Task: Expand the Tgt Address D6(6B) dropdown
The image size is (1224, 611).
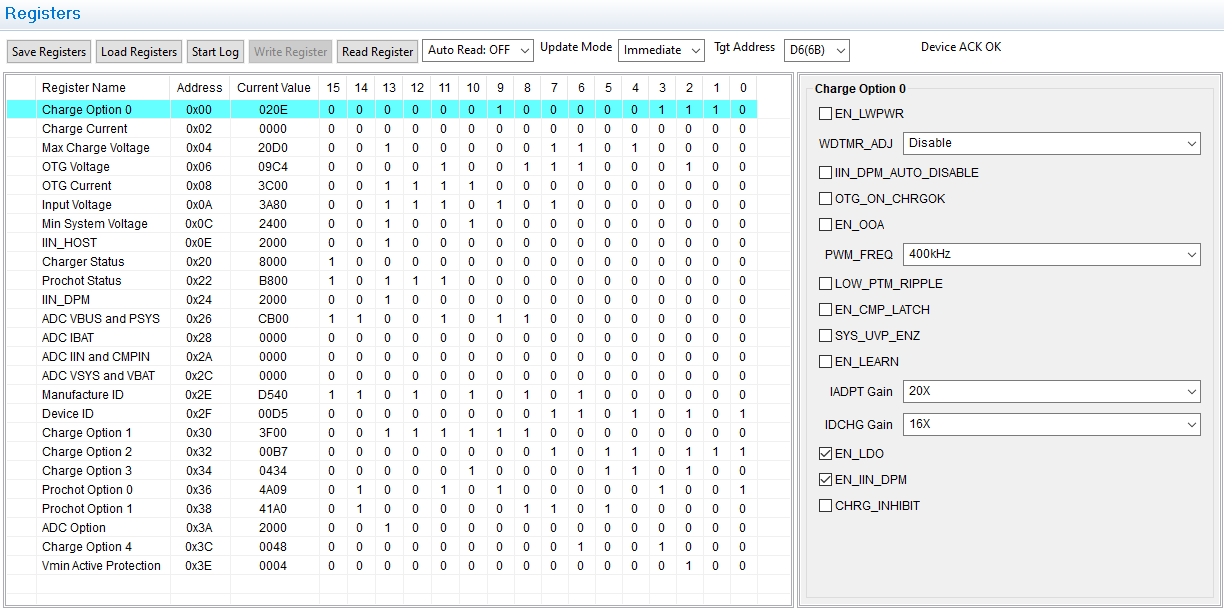Action: pos(816,50)
